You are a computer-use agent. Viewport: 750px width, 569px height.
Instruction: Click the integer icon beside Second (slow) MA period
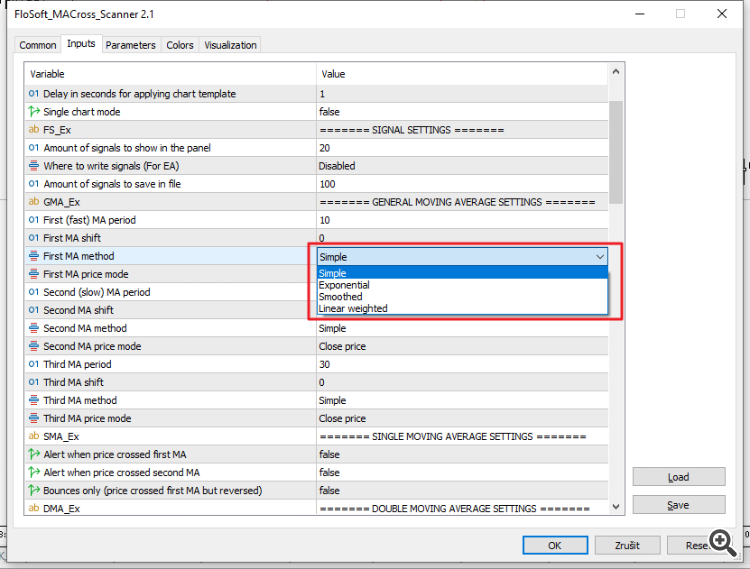33,292
